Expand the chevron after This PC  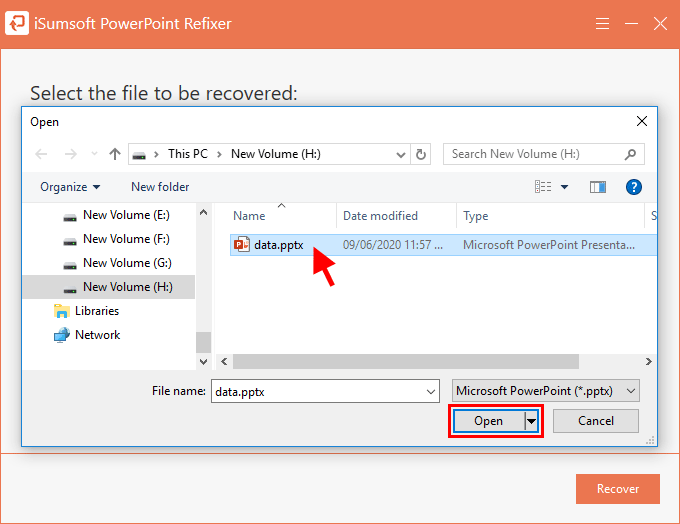click(x=219, y=154)
